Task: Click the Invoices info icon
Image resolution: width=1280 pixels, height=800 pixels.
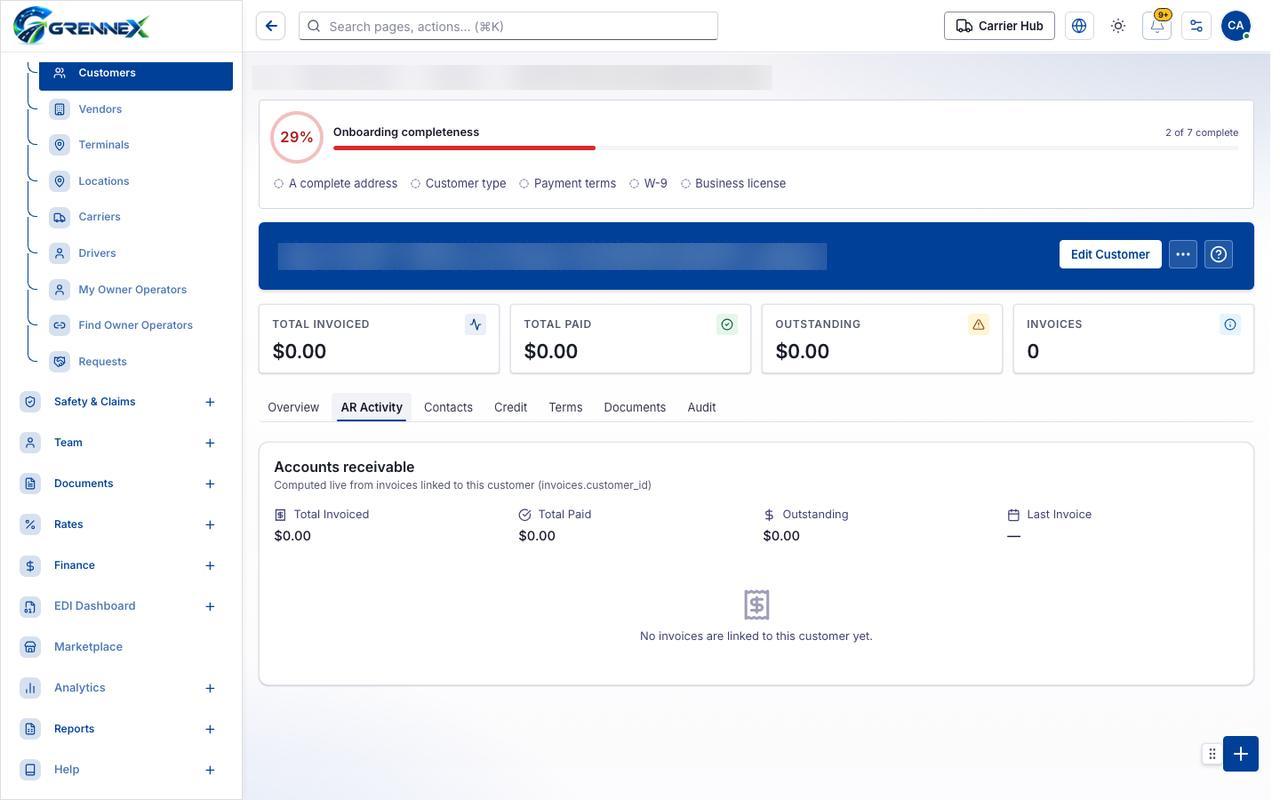Action: coord(1230,324)
